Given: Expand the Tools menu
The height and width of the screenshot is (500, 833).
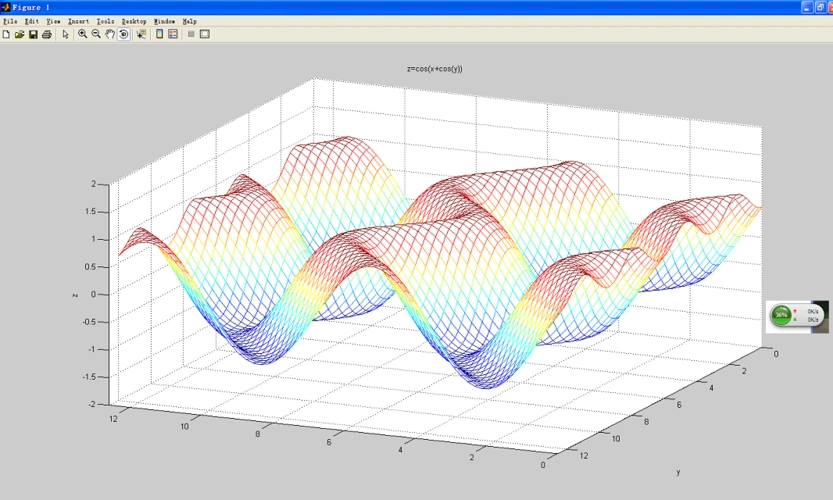Looking at the screenshot, I should 105,21.
